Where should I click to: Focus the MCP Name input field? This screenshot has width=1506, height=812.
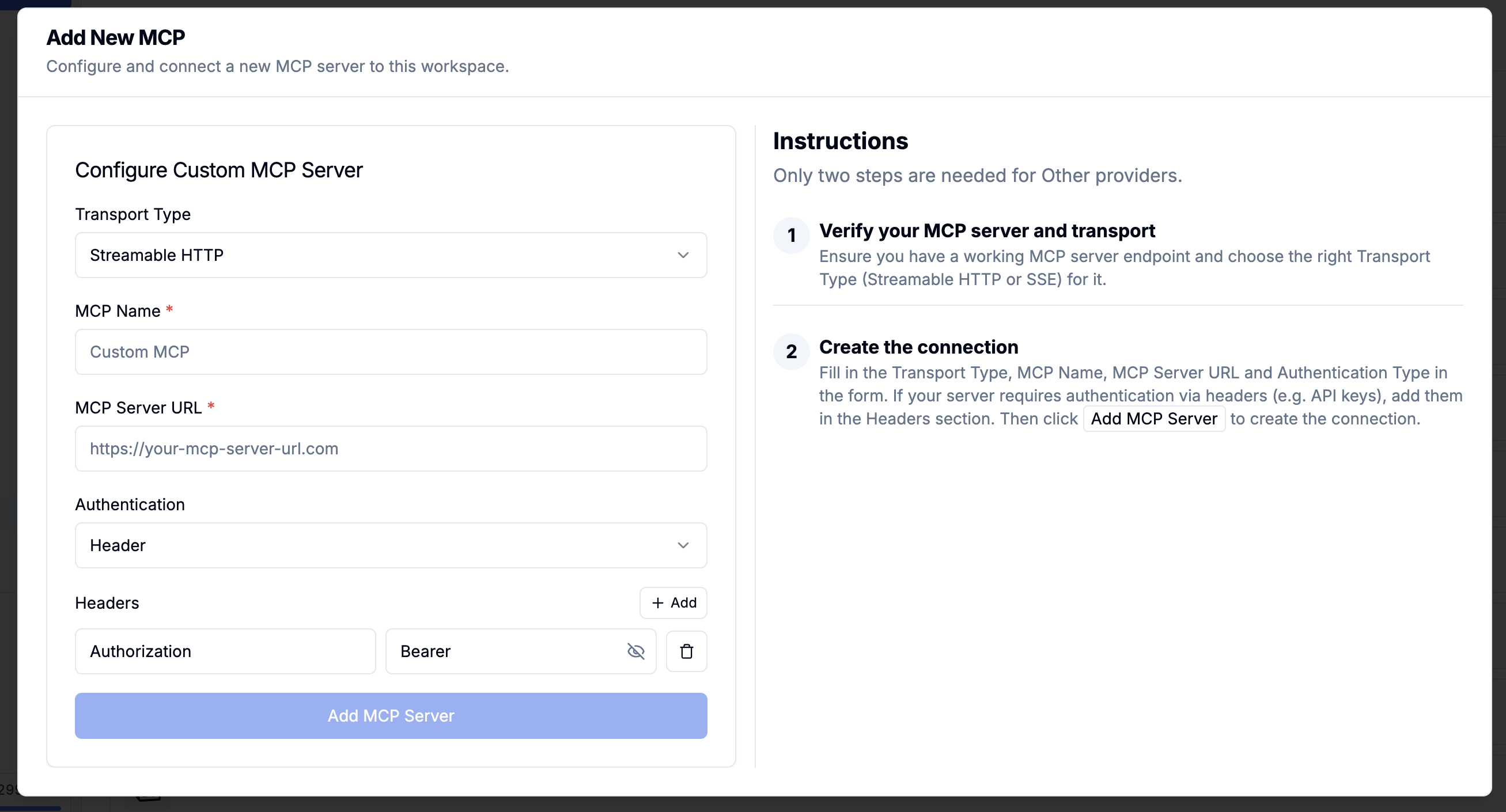click(x=391, y=352)
